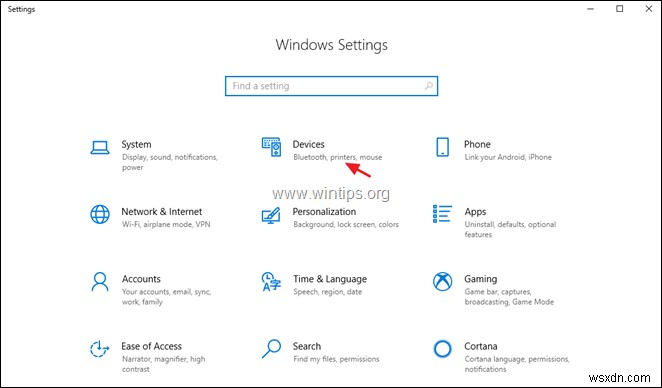Viewport: 662px width, 388px height.
Task: Click the Network & Internet globe icon
Action: coord(100,214)
